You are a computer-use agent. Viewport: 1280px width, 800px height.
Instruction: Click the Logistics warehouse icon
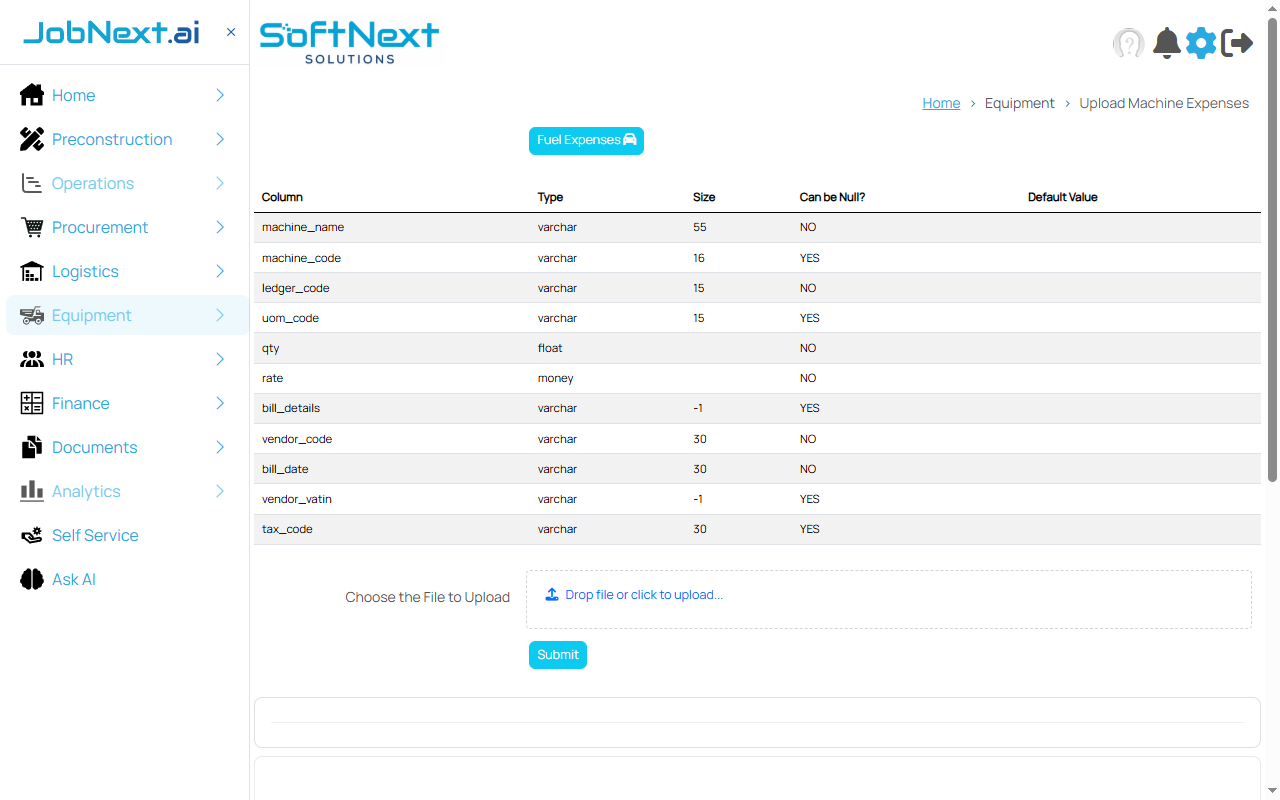(x=31, y=271)
